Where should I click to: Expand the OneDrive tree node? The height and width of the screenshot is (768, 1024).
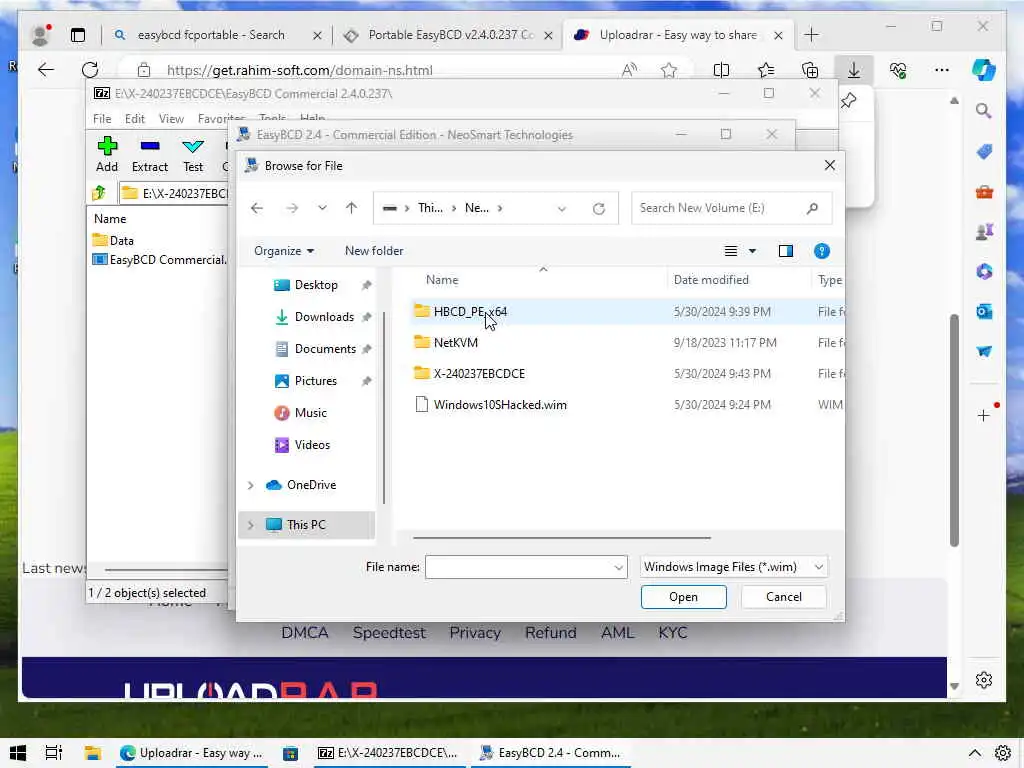(250, 485)
